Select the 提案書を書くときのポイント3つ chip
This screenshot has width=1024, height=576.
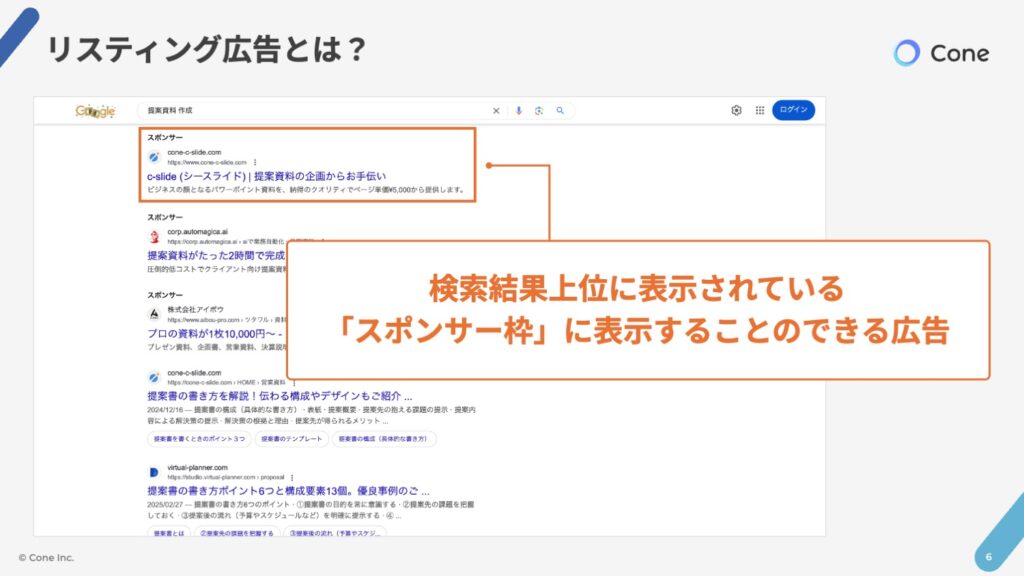199,439
